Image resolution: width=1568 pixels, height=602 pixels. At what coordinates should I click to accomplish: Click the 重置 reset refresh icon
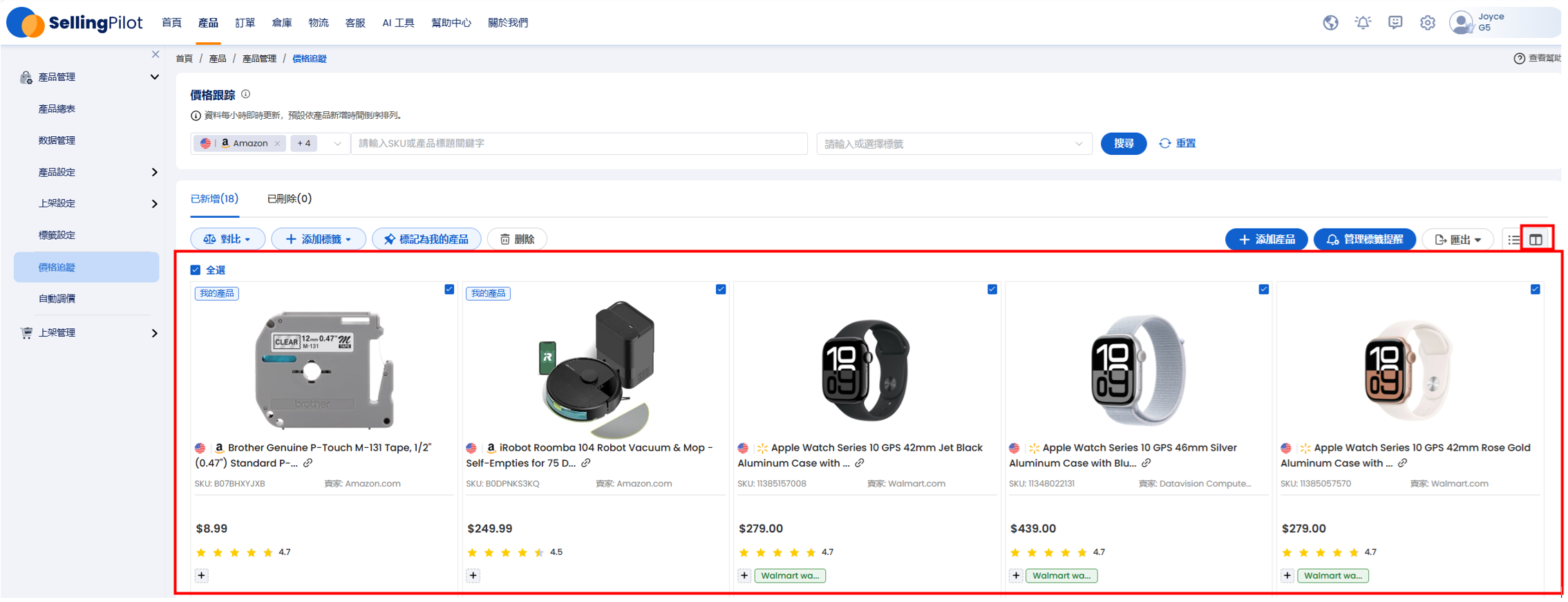point(1165,143)
